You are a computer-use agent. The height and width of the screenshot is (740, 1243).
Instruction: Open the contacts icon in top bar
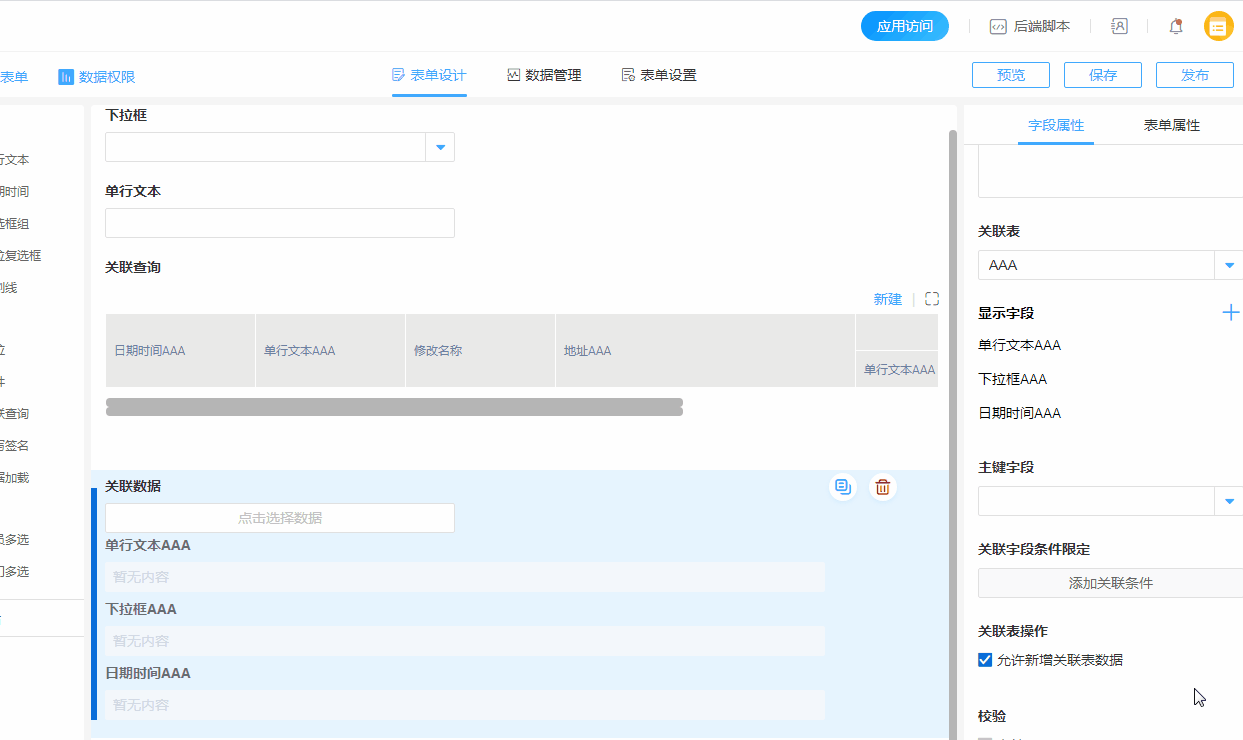click(1119, 27)
